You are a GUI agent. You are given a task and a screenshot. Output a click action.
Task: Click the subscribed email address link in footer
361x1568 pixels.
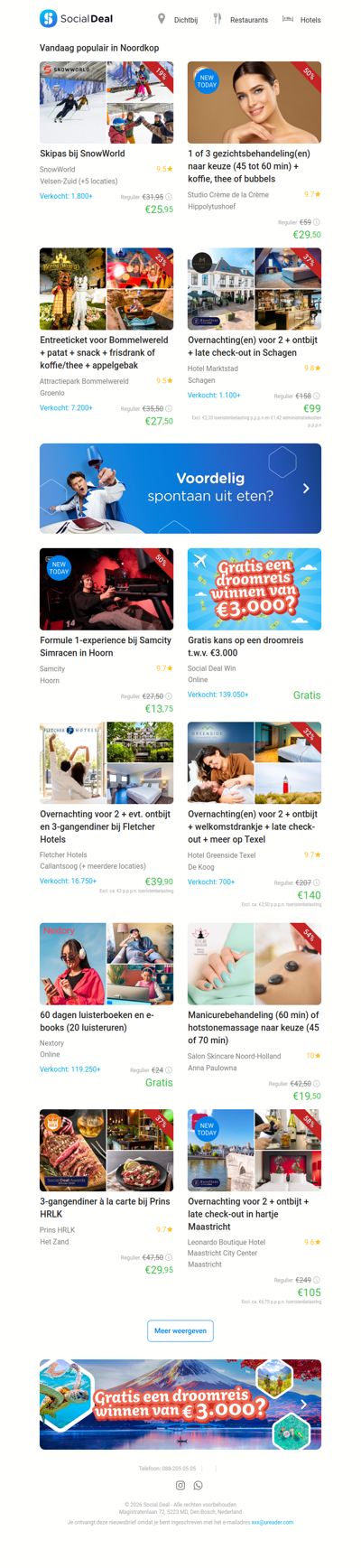tap(273, 1522)
